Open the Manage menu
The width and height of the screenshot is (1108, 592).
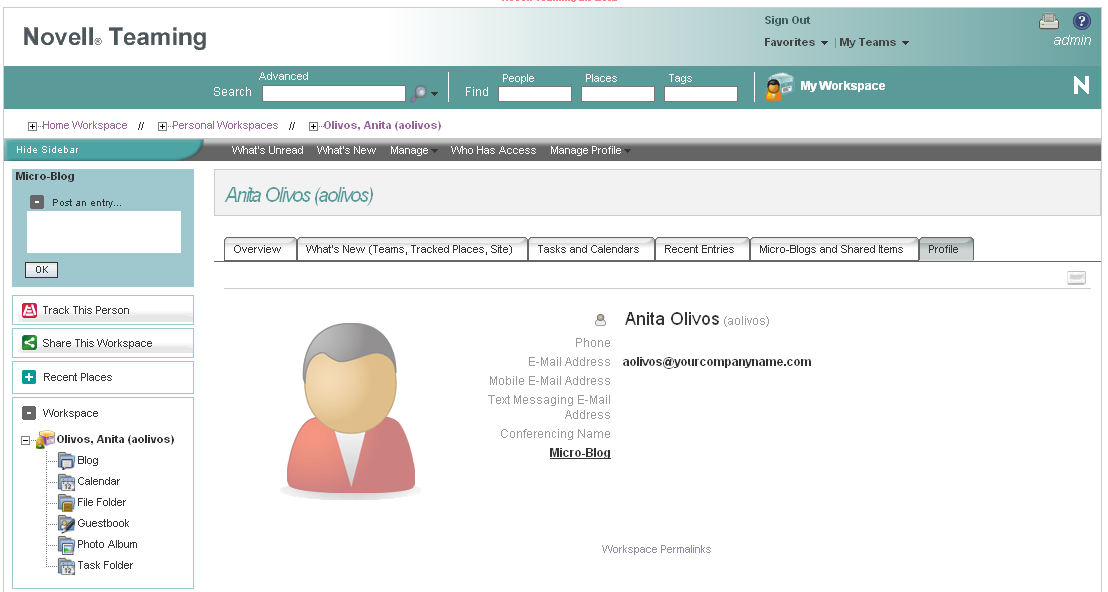(412, 149)
